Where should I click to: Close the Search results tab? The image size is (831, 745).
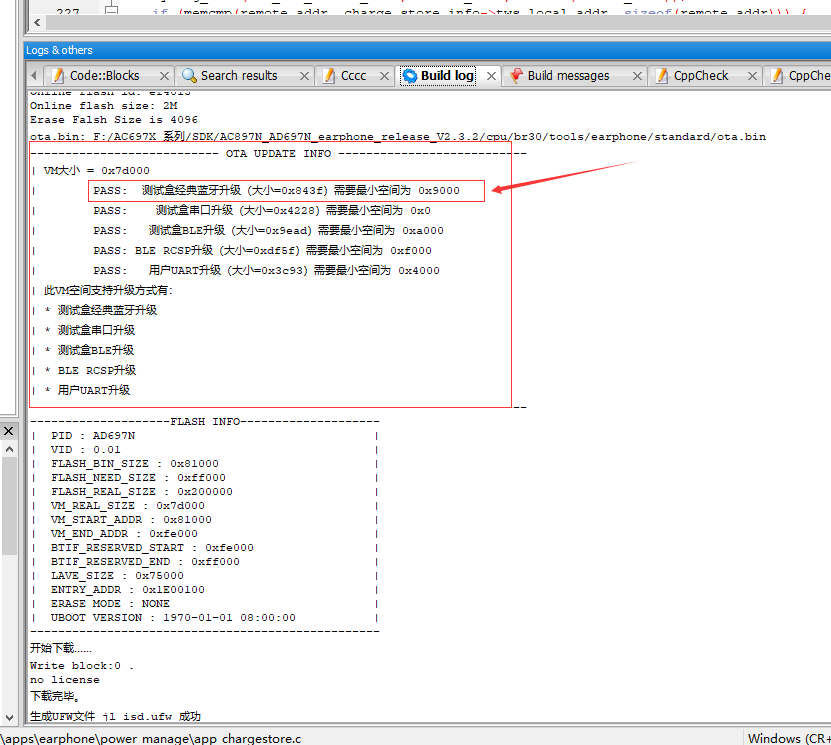[304, 76]
